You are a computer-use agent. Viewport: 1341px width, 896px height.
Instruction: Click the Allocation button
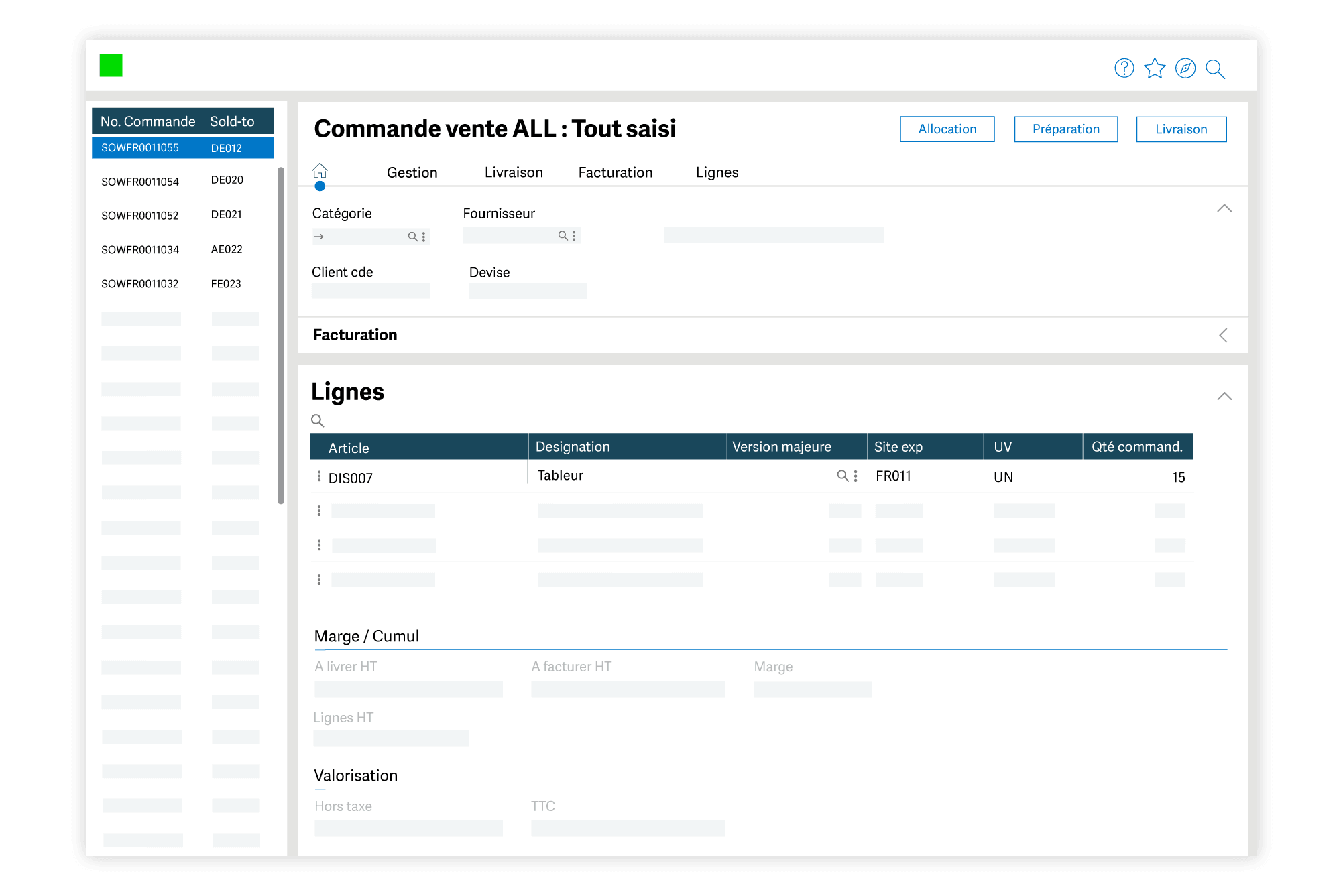[947, 129]
